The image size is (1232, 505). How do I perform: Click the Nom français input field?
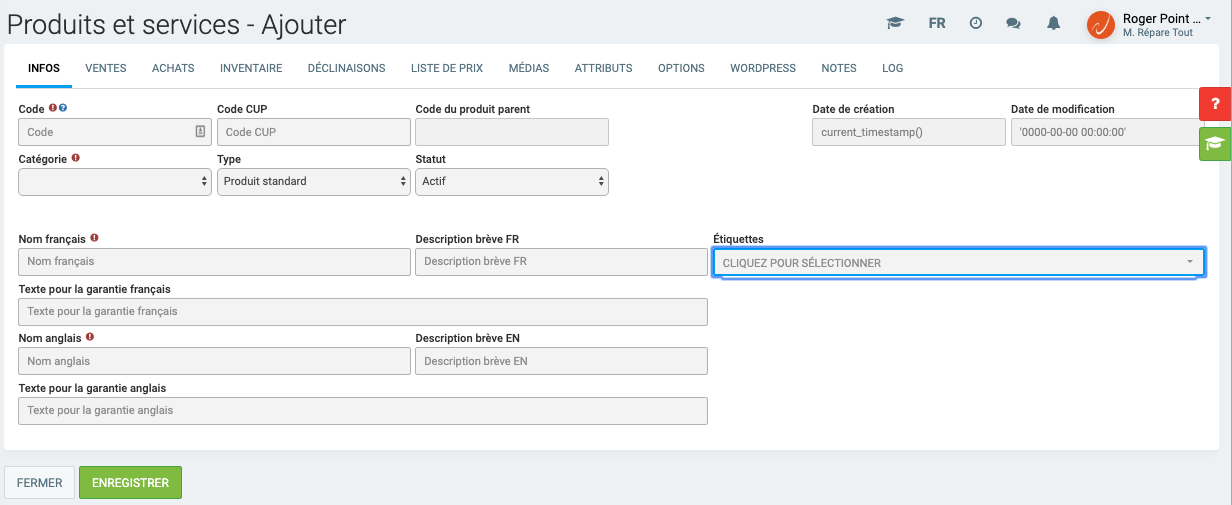coord(214,262)
